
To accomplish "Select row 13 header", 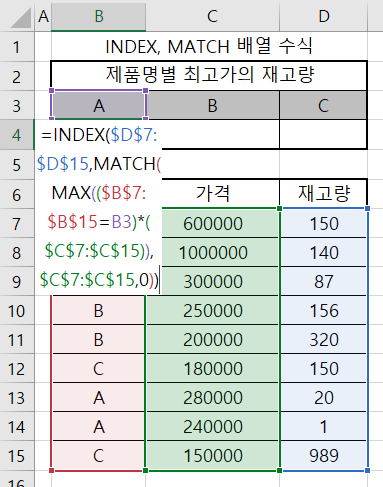I will (17, 397).
